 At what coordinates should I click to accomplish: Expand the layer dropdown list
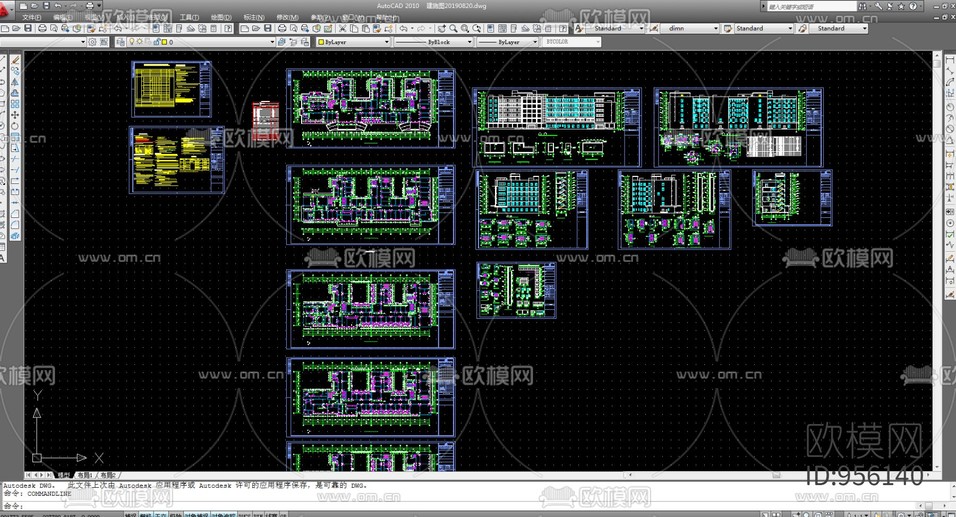[x=273, y=41]
